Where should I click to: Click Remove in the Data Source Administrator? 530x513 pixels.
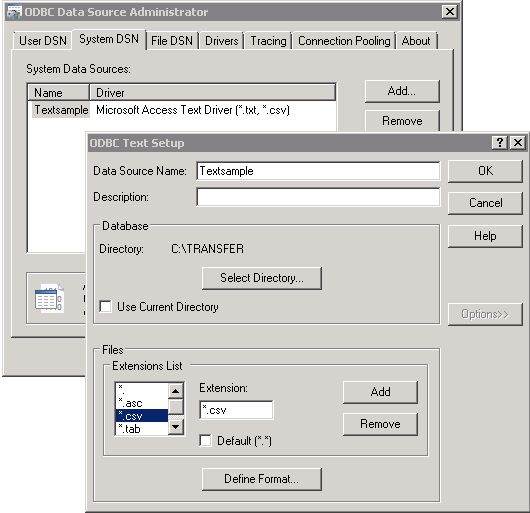(402, 121)
